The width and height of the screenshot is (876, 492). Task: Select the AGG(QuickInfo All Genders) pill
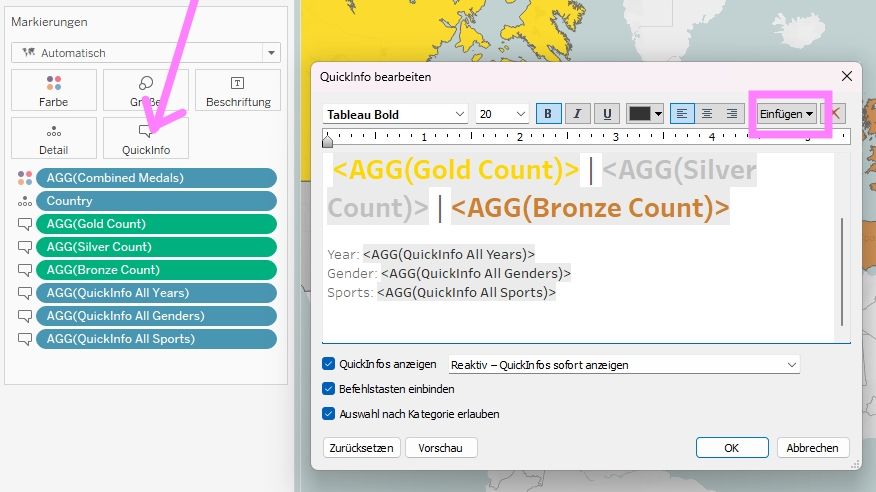pyautogui.click(x=156, y=316)
